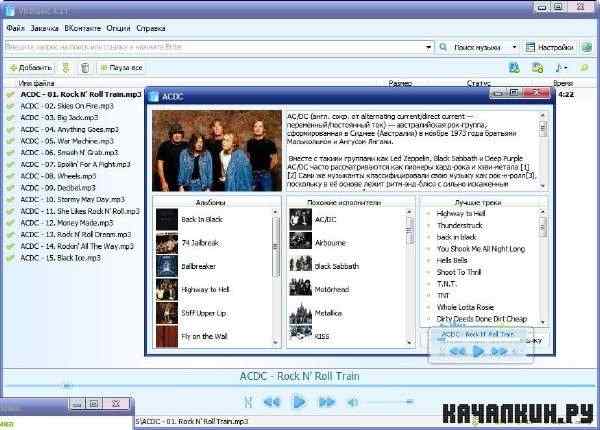Click the yellow icon at toolbar's far right

(x=584, y=68)
